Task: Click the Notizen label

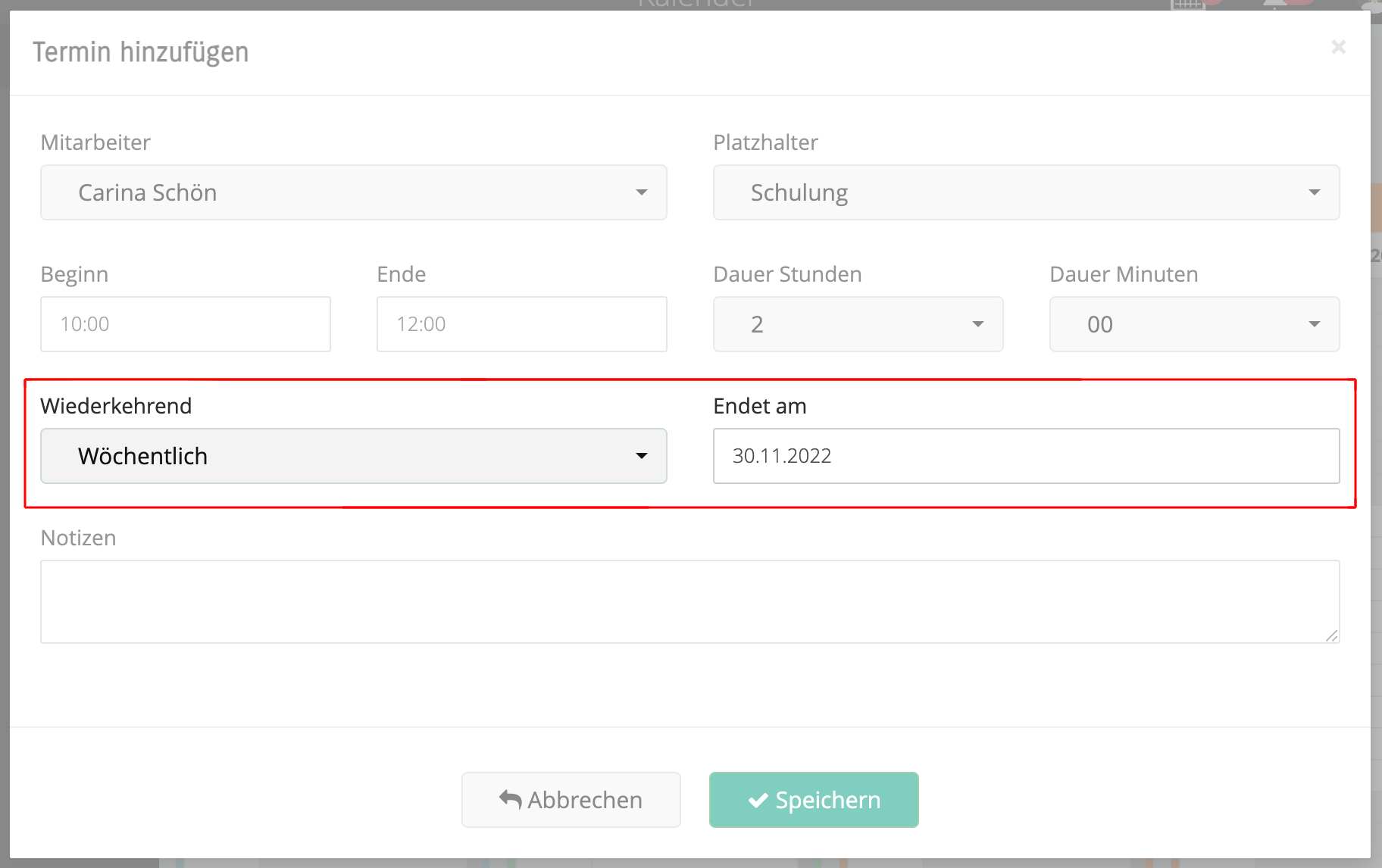Action: (x=78, y=538)
